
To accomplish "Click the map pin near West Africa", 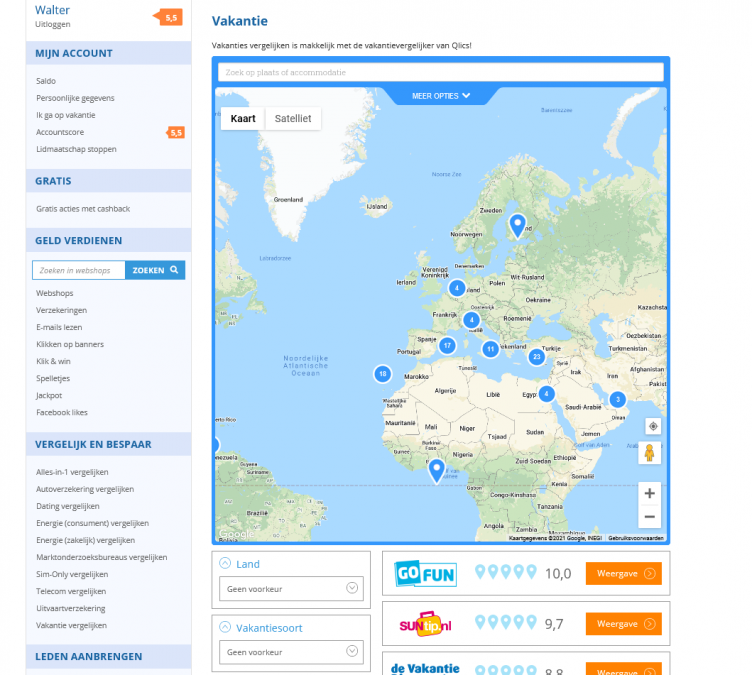I will (436, 469).
